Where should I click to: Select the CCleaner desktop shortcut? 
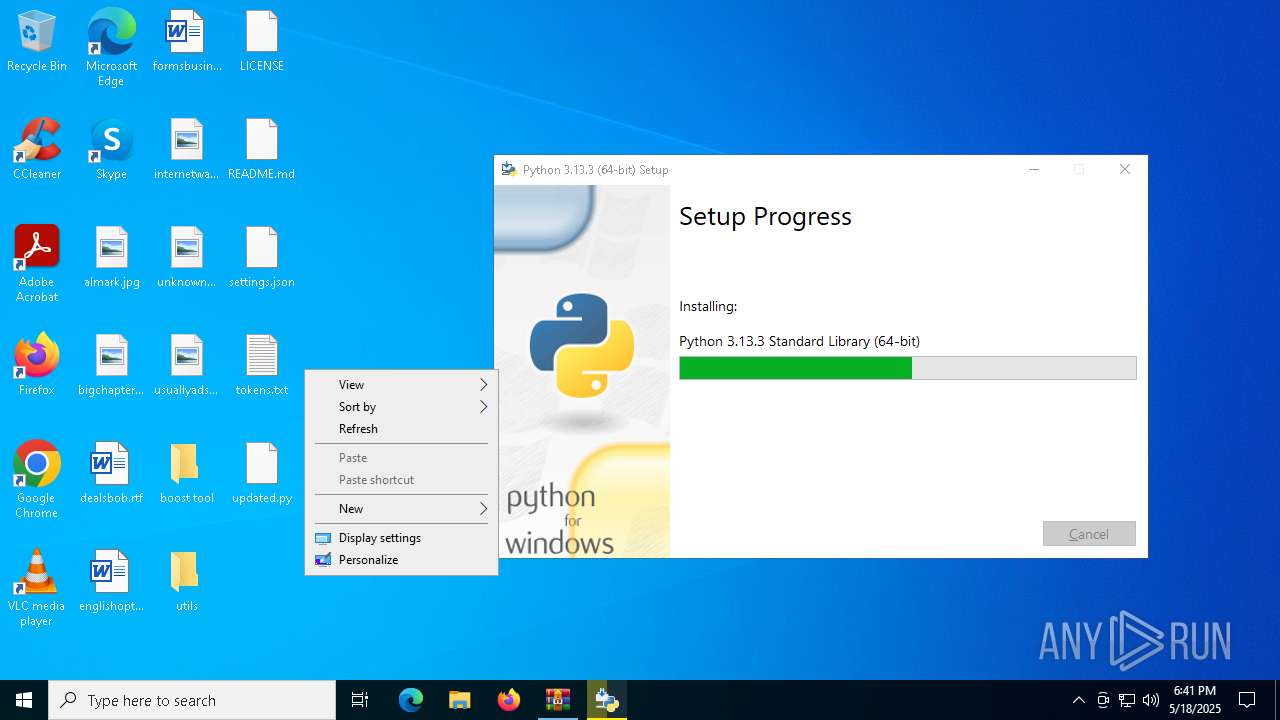point(37,150)
